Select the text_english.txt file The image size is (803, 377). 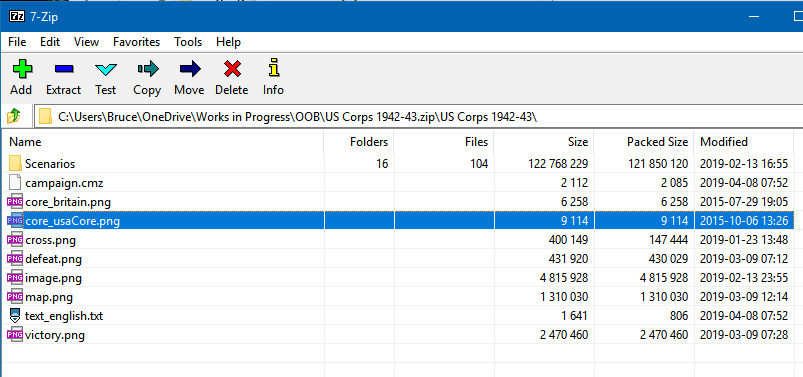pyautogui.click(x=56, y=316)
